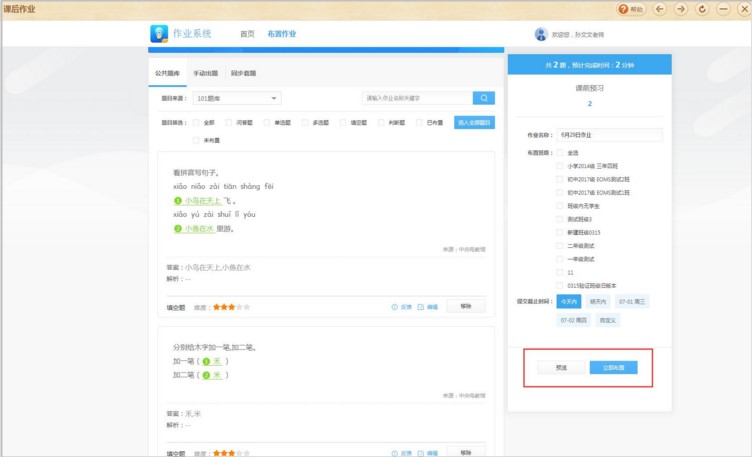This screenshot has width=752, height=457.
Task: Click 移除 on the pinyin question
Action: 466,306
